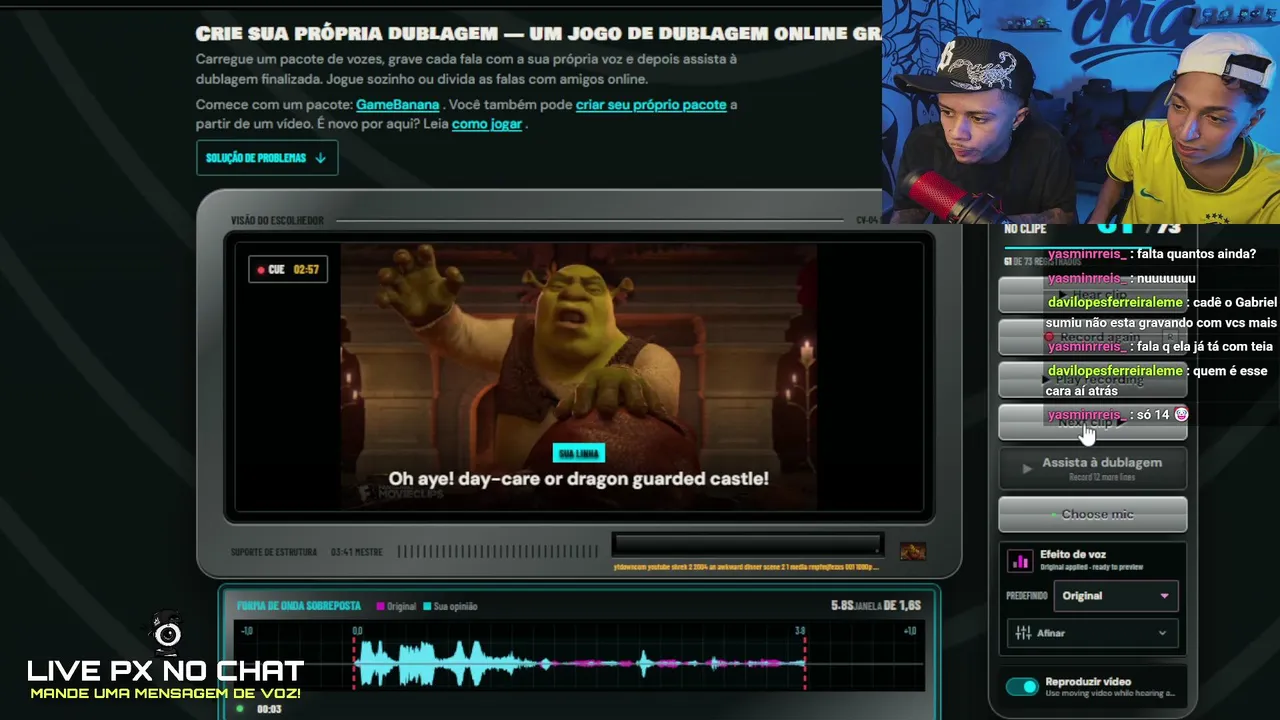The image size is (1280, 720).
Task: Click the Afinar sliders icon
Action: [x=1023, y=633]
